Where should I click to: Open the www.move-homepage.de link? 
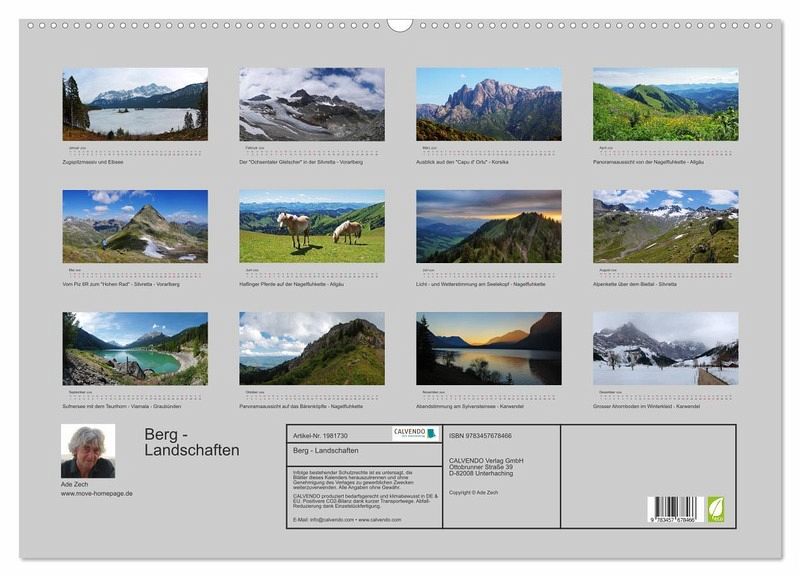pos(97,493)
